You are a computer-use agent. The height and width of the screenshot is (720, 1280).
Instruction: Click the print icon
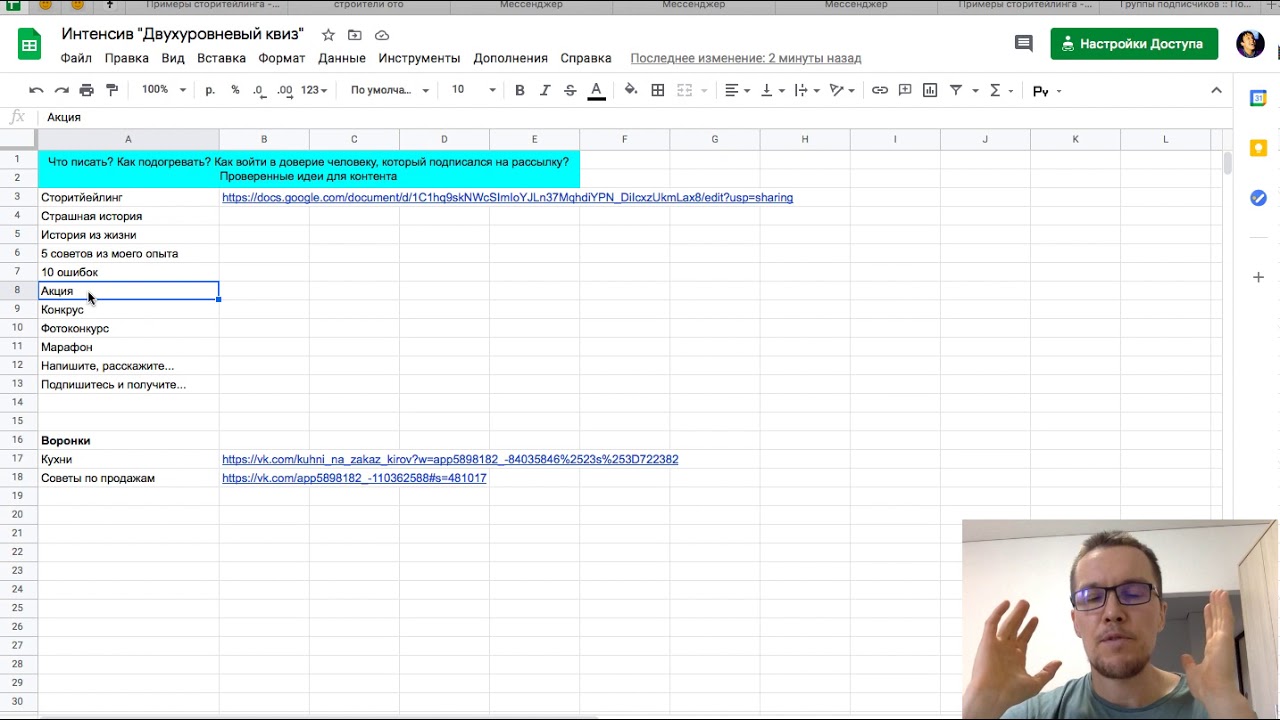point(86,90)
